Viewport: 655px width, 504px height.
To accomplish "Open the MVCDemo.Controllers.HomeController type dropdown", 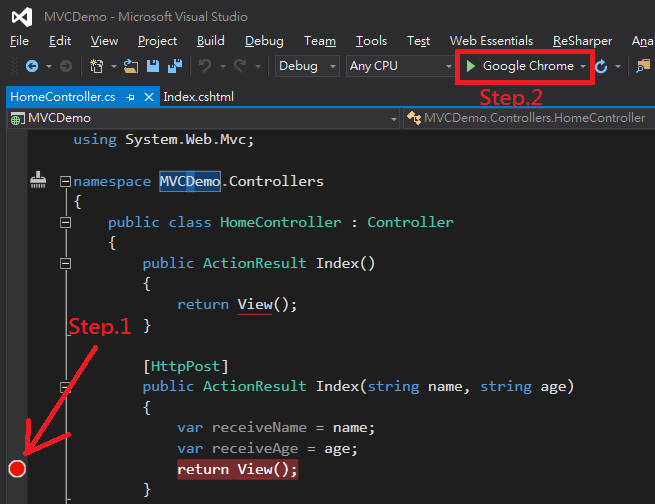I will click(x=529, y=119).
